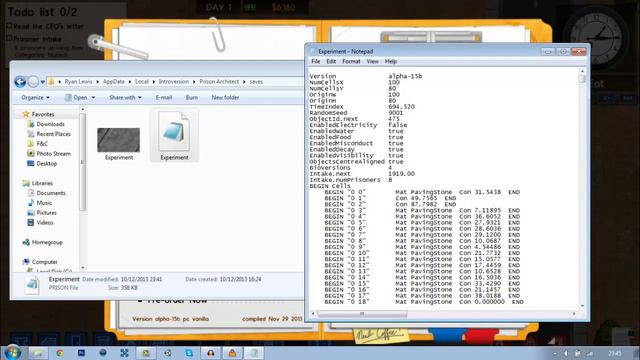Open the Organize dropdown menu
The width and height of the screenshot is (640, 360).
pos(35,98)
